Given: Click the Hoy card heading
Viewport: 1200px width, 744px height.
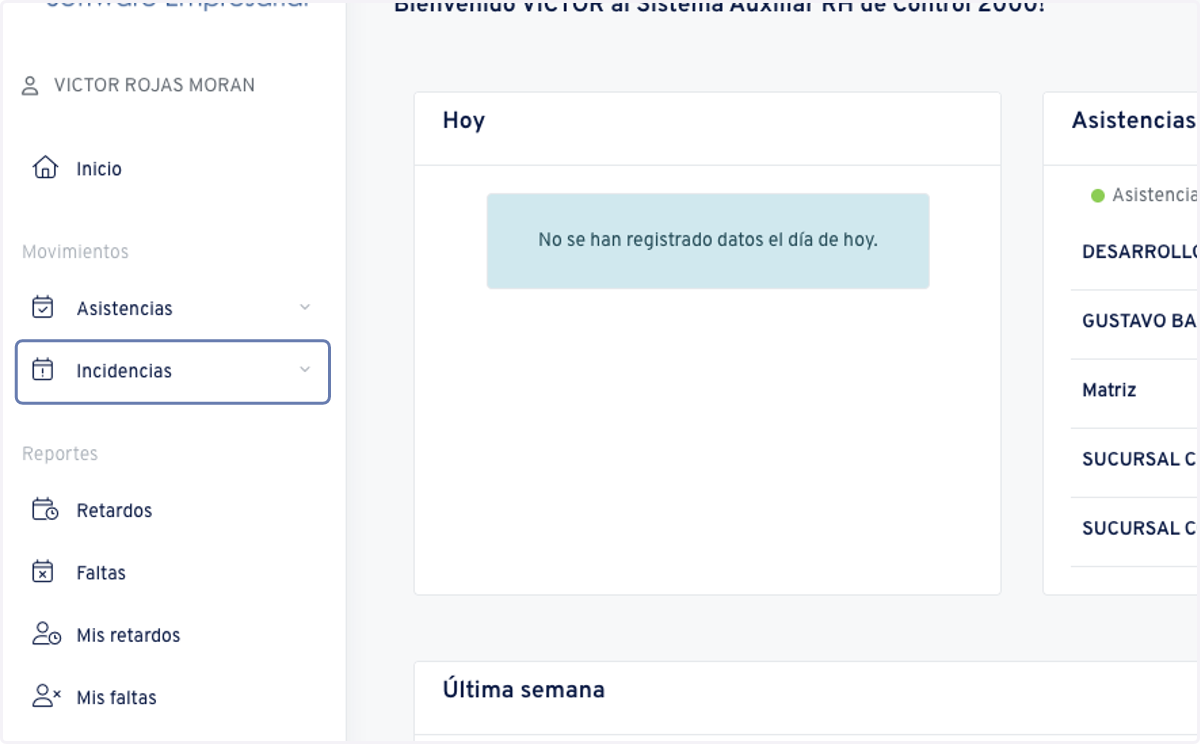Looking at the screenshot, I should (x=464, y=121).
